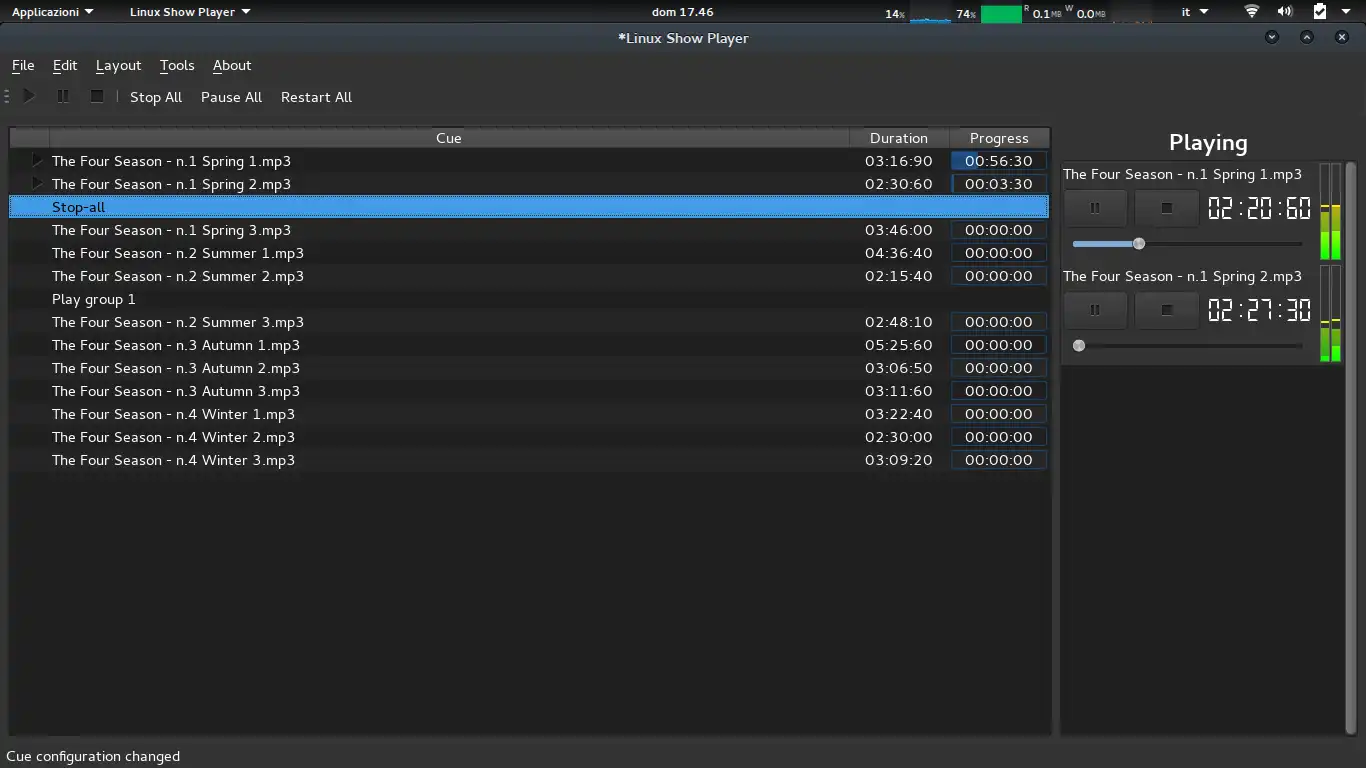1366x768 pixels.
Task: Select cue 'The Four Season - n.4 Winter 3.mp3'
Action: click(529, 460)
